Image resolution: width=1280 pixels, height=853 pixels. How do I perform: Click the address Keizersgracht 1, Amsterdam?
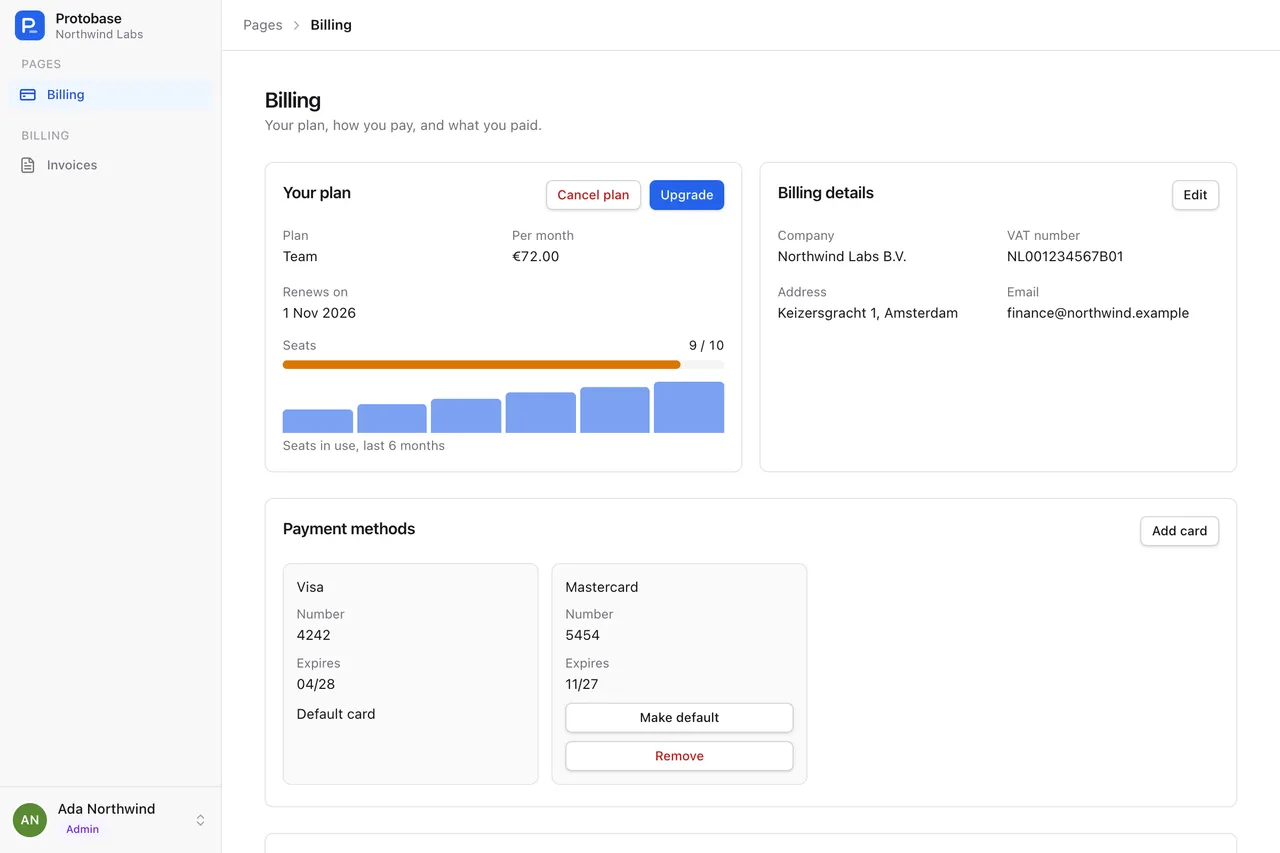tap(868, 313)
